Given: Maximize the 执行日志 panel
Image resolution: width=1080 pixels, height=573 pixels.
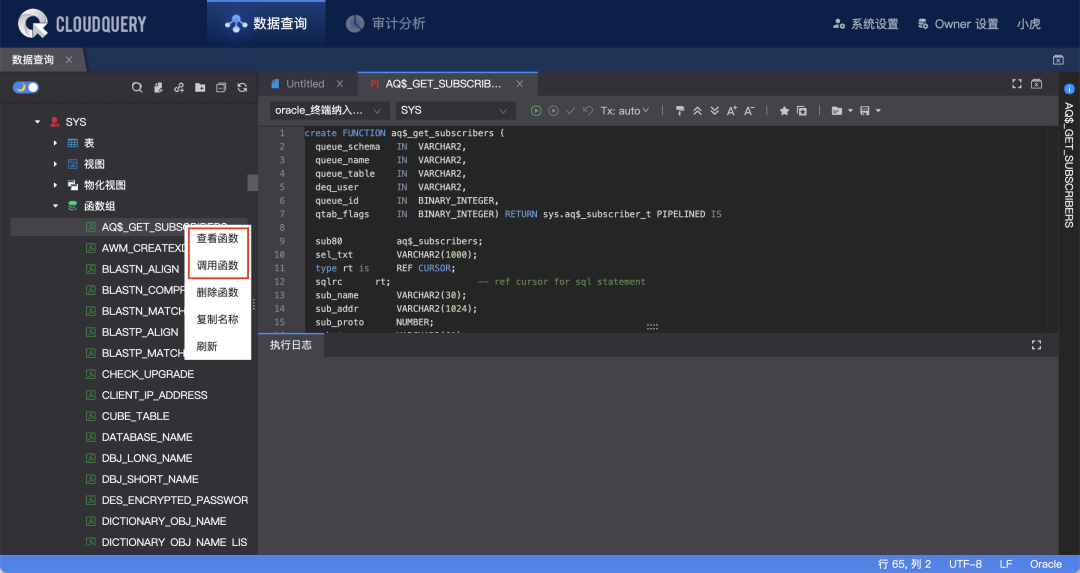Looking at the screenshot, I should (1036, 345).
